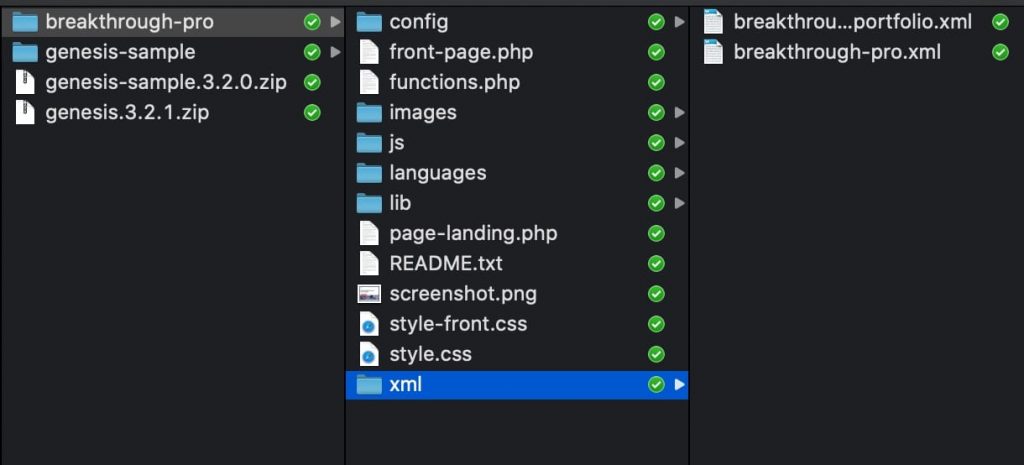Click sync checkmark beside screenshot.png
The width and height of the screenshot is (1024, 465).
pos(656,294)
